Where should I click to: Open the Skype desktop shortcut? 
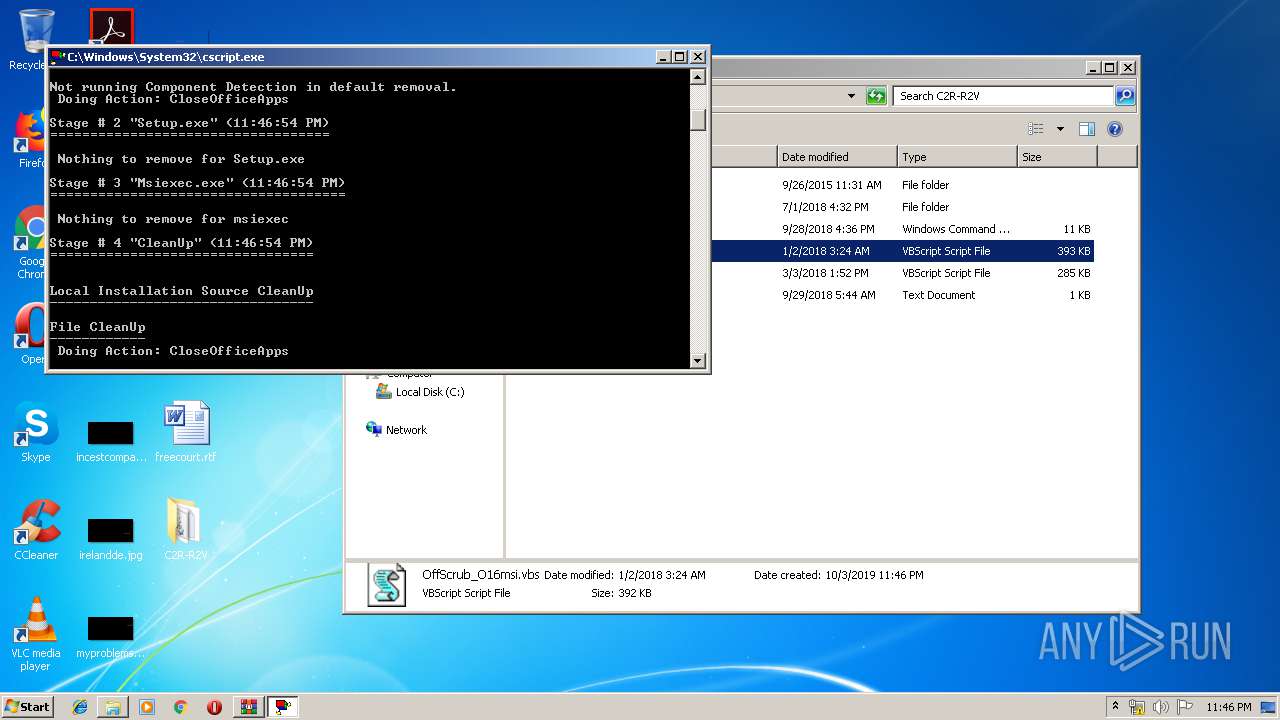tap(35, 434)
